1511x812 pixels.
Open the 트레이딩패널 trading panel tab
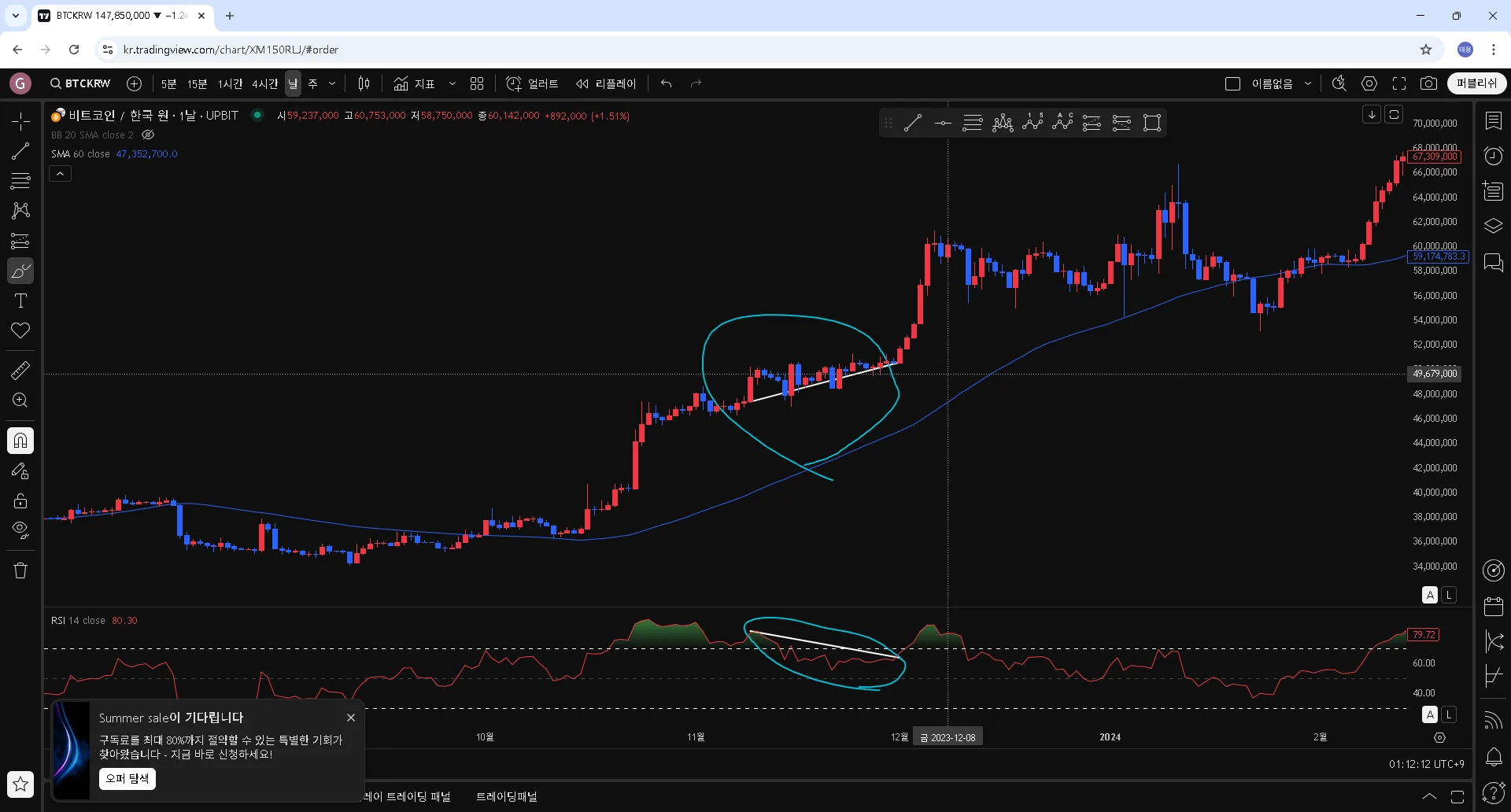[507, 796]
